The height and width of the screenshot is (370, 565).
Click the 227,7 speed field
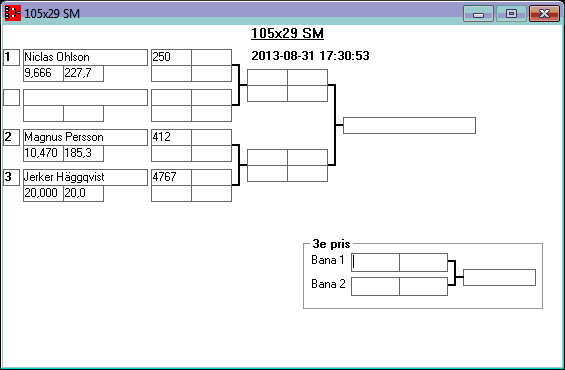(x=84, y=73)
